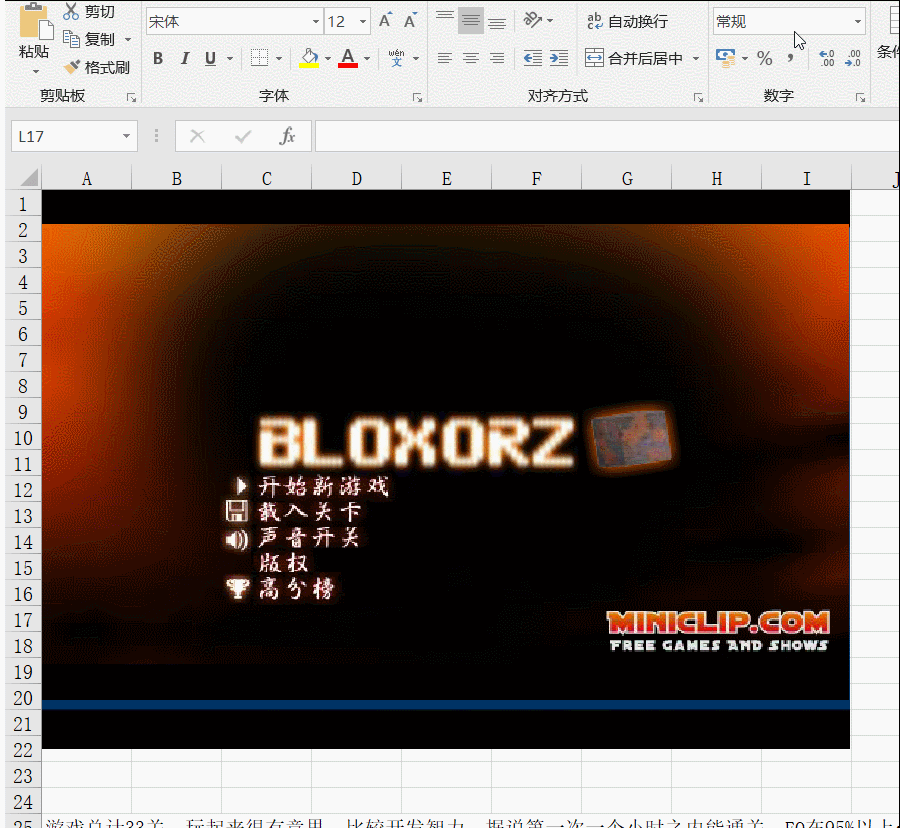Viewport: 900px width, 828px height.
Task: Open font name dropdown 宋体
Action: 316,22
